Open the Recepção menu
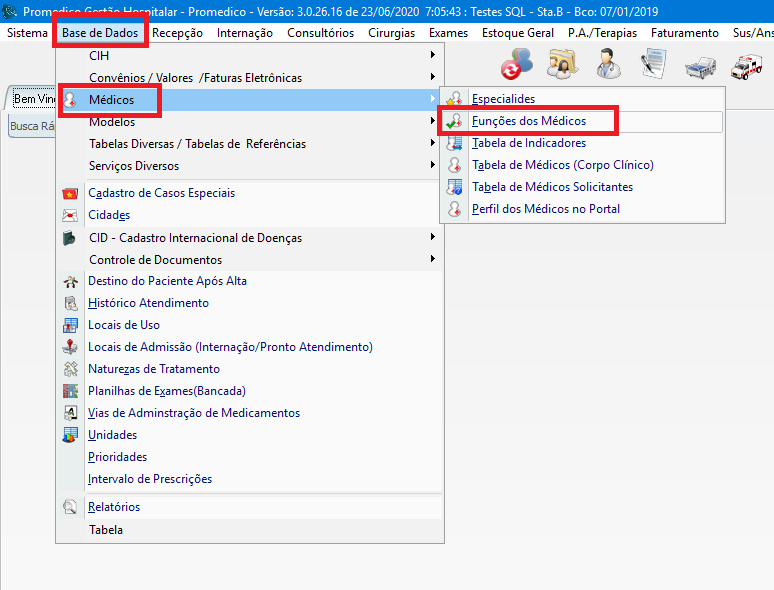 pos(177,33)
